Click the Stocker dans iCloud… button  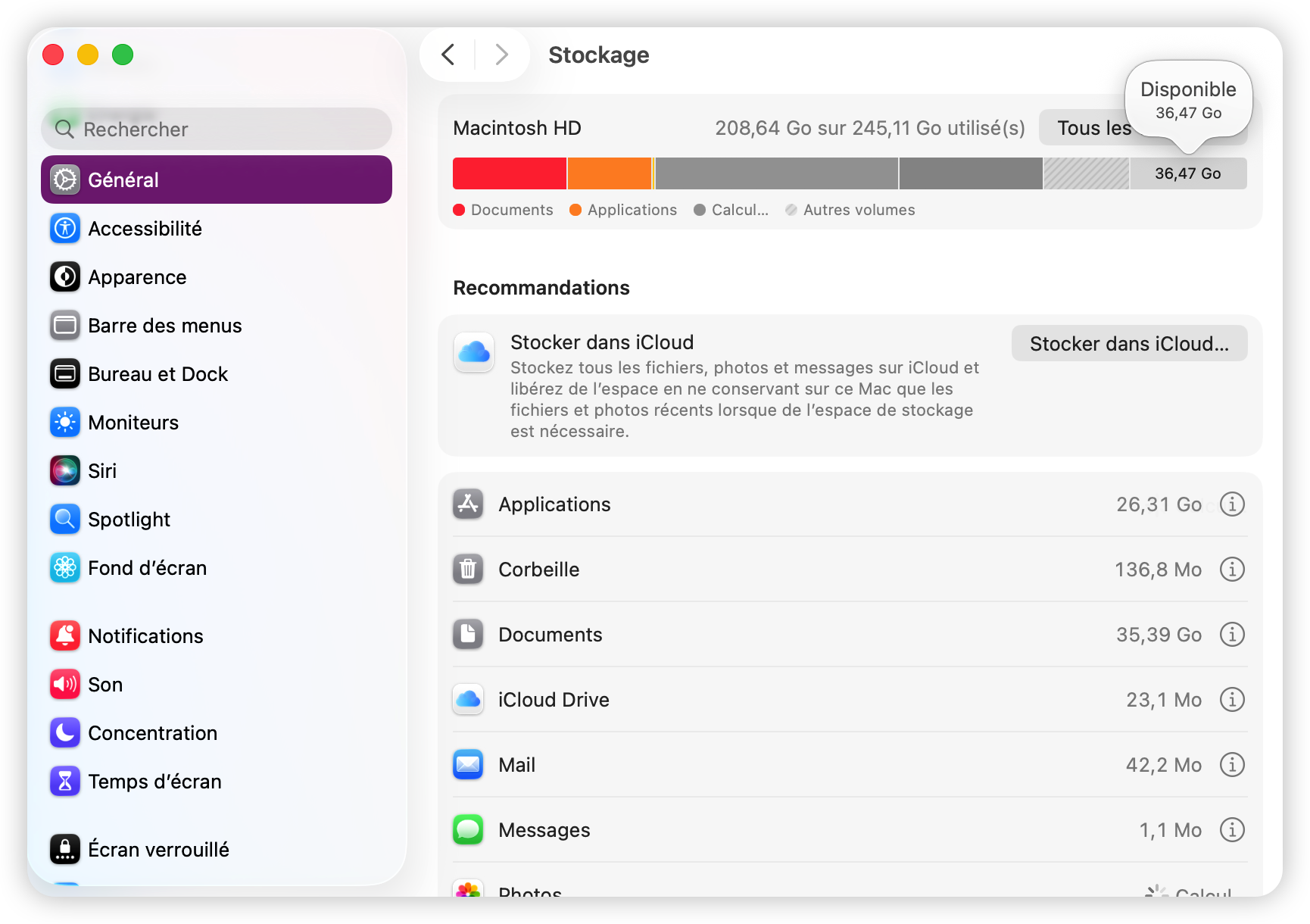(x=1129, y=344)
